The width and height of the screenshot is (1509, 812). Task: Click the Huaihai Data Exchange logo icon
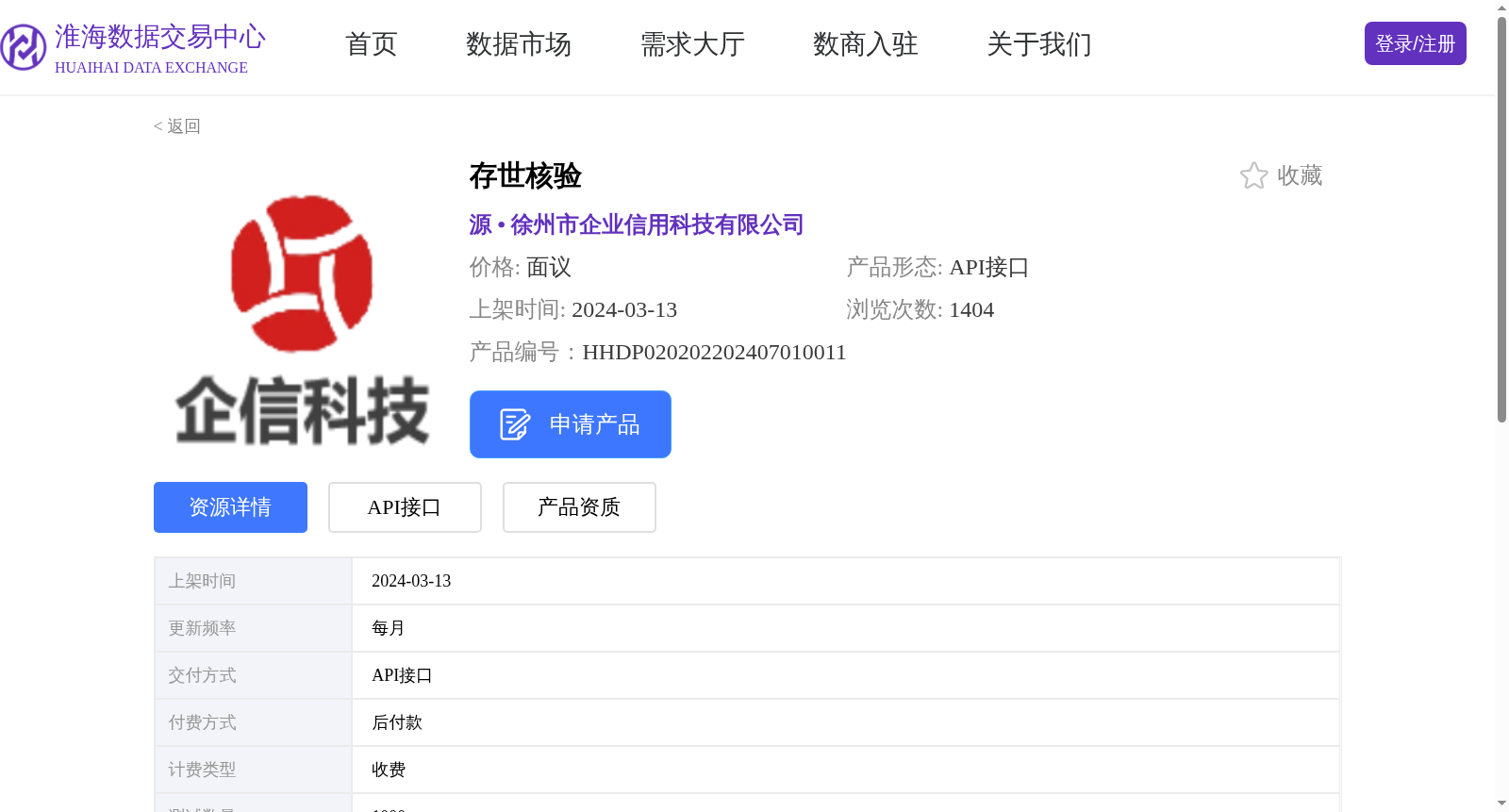pyautogui.click(x=23, y=47)
